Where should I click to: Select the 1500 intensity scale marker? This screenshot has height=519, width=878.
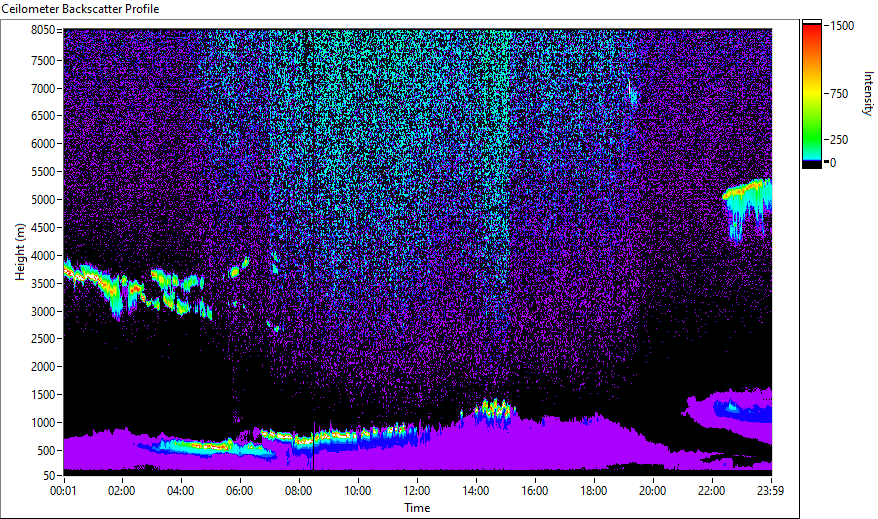[842, 26]
